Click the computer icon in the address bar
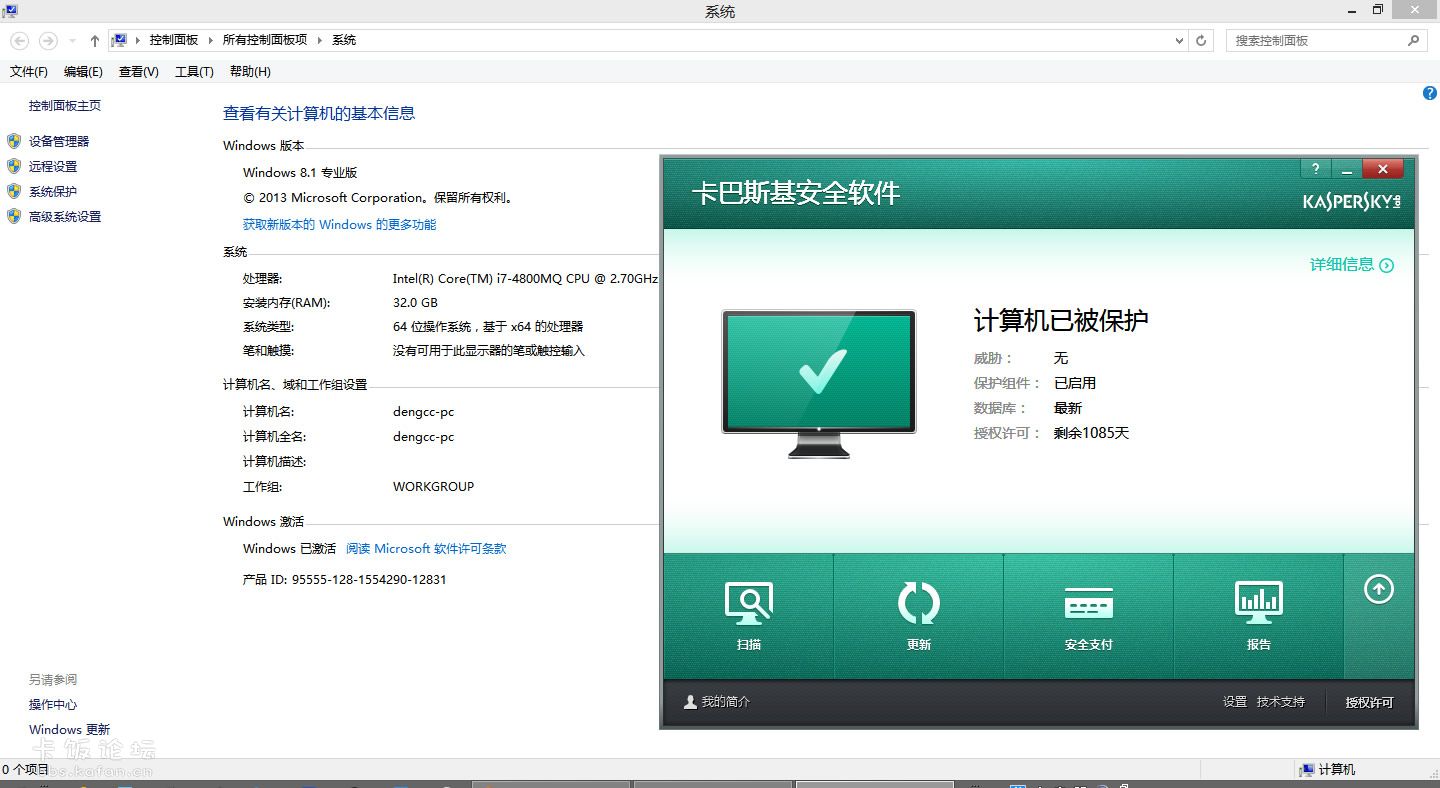This screenshot has width=1440, height=788. (x=119, y=40)
